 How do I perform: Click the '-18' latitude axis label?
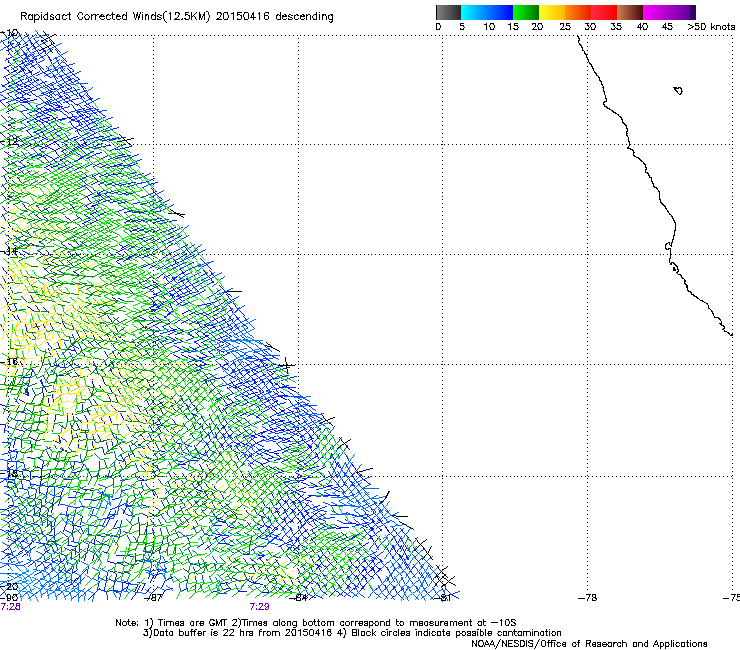(x=9, y=473)
